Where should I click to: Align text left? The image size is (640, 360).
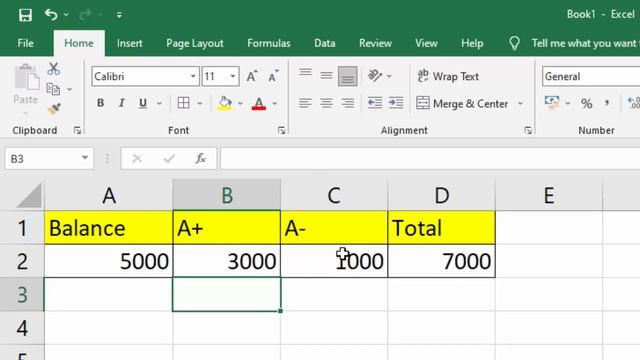pos(305,103)
